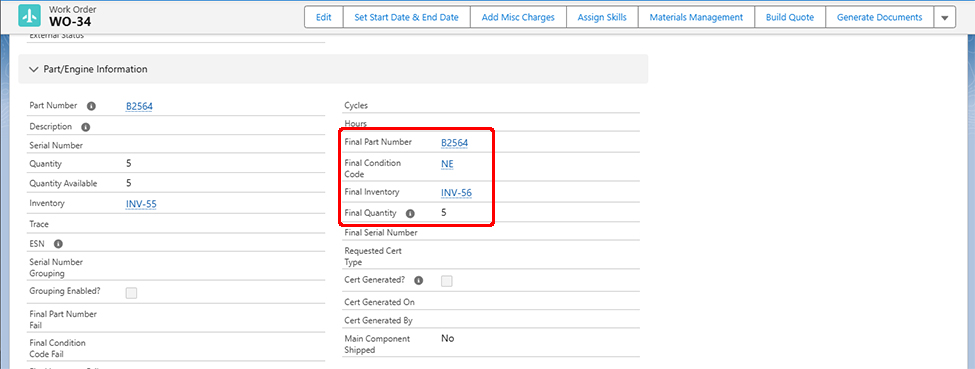975x369 pixels.
Task: Click the Cert Generated On label
Action: (379, 302)
